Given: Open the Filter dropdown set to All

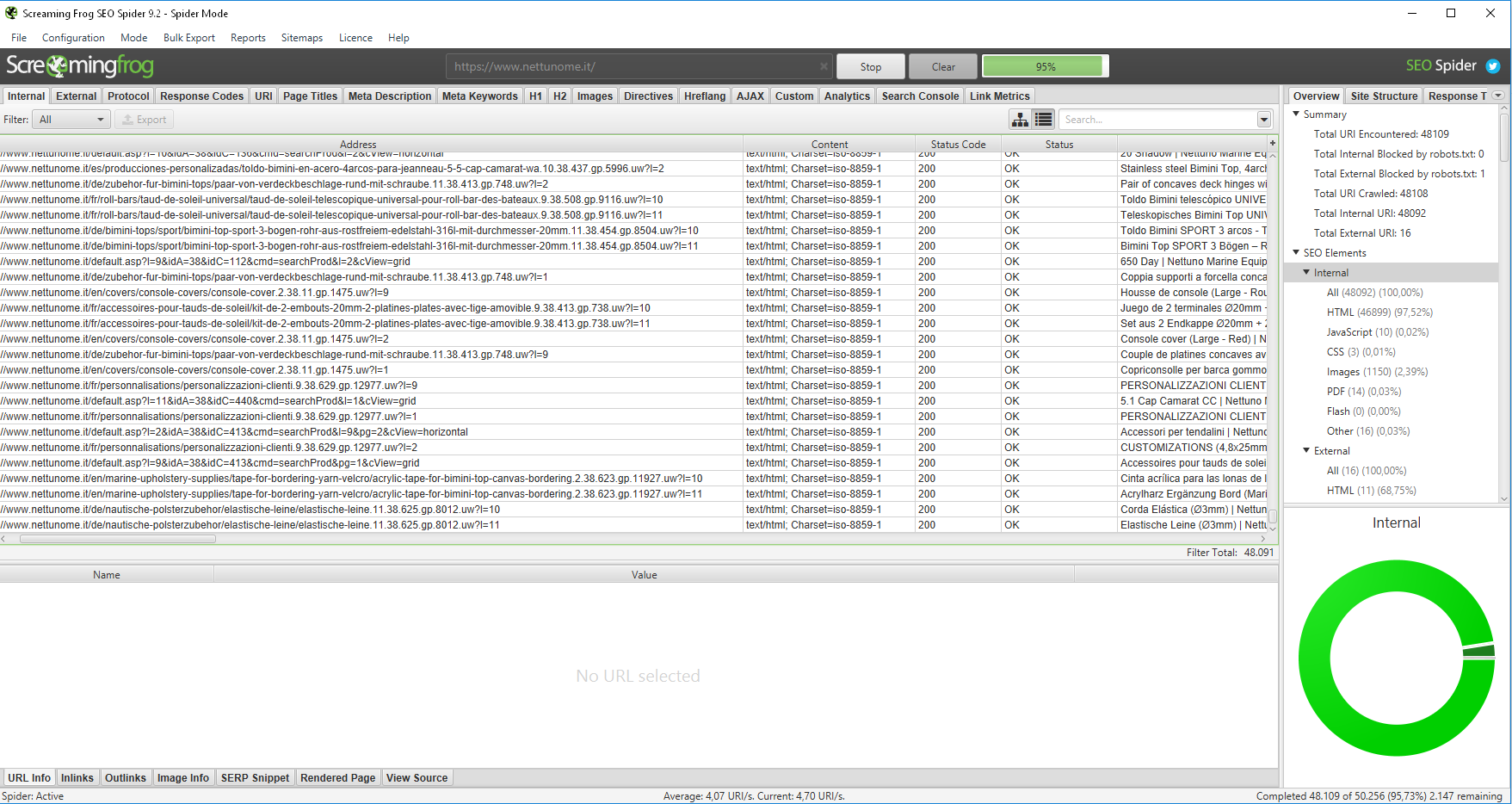Looking at the screenshot, I should pos(71,120).
